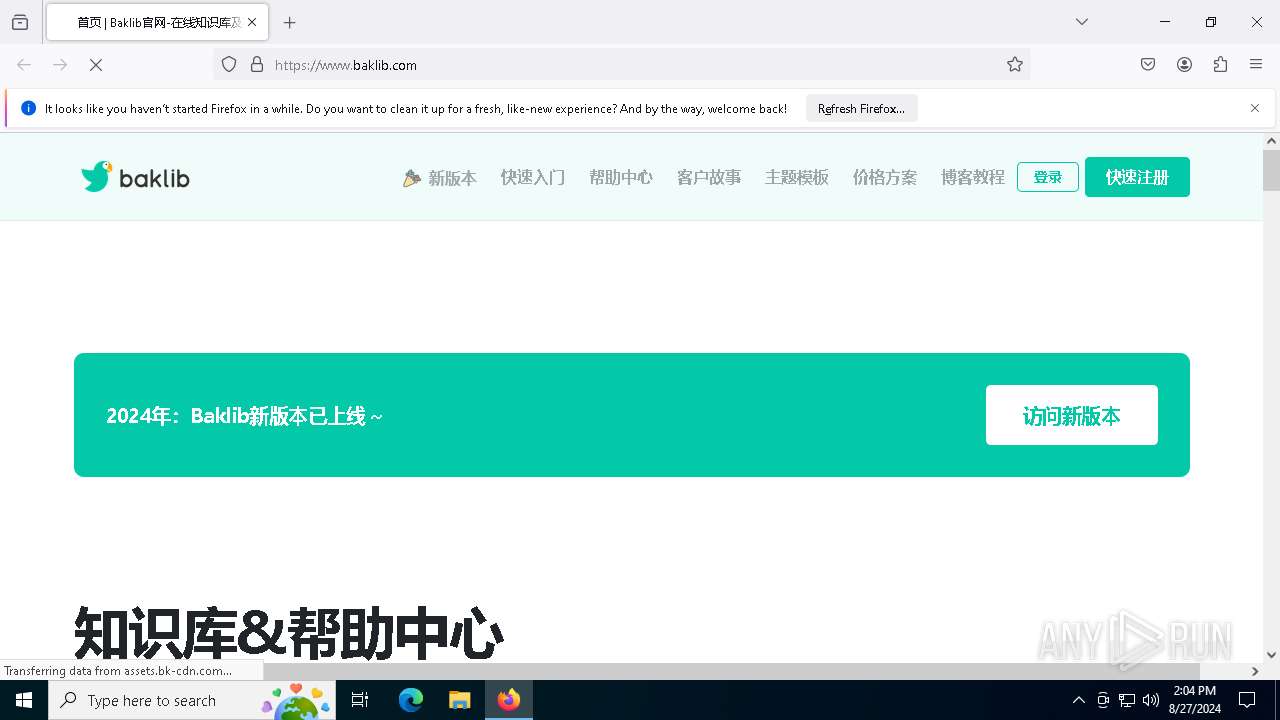The height and width of the screenshot is (720, 1280).
Task: Expand the list all tabs chevron
Action: pos(1081,22)
